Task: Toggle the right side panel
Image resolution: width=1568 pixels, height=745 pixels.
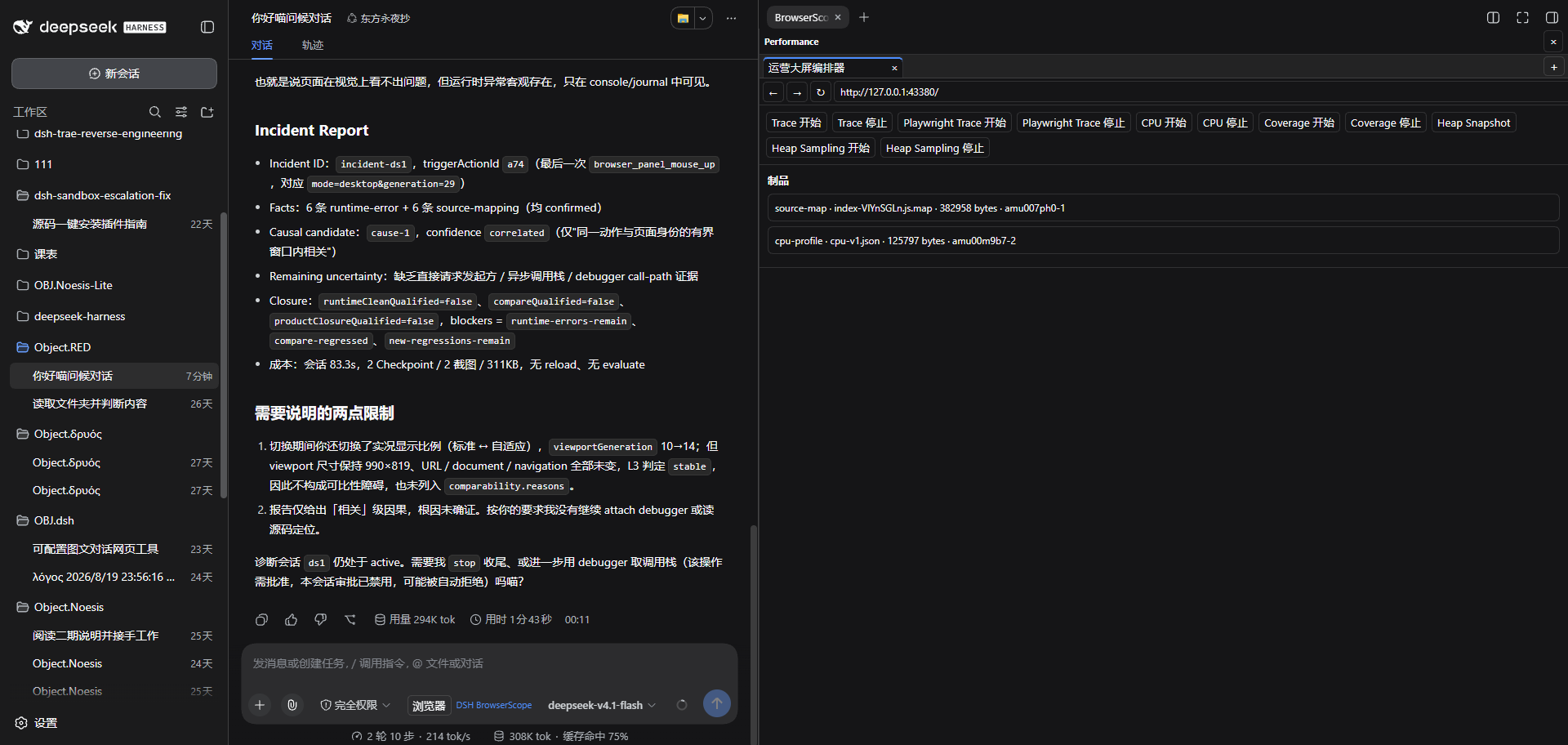Action: coord(1552,18)
